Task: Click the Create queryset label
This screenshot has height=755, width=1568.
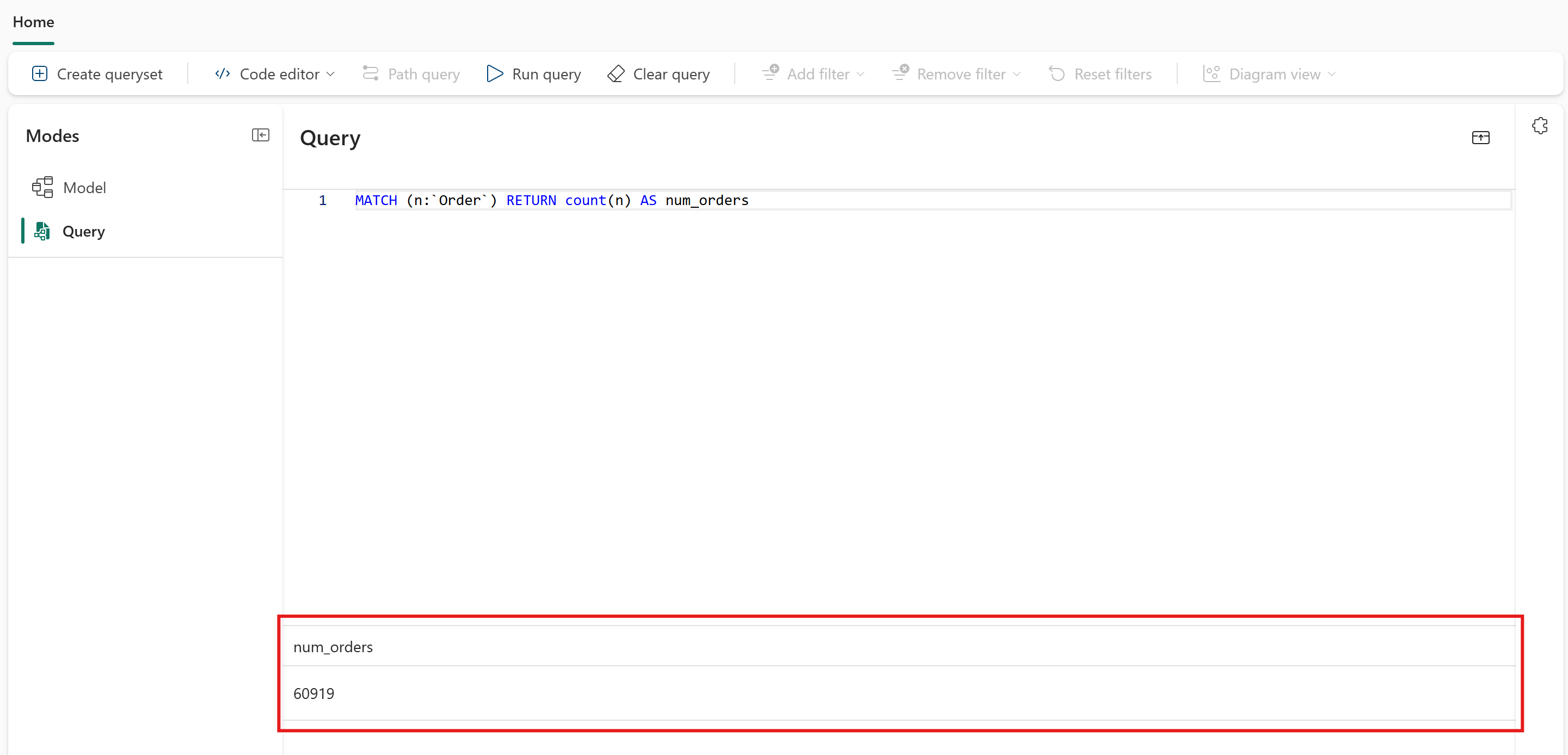Action: tap(109, 74)
